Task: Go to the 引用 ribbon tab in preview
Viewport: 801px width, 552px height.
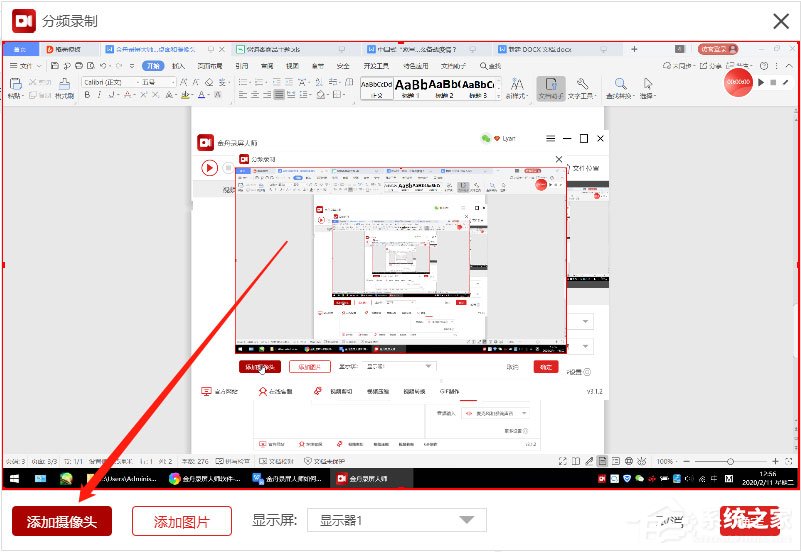Action: pyautogui.click(x=242, y=66)
